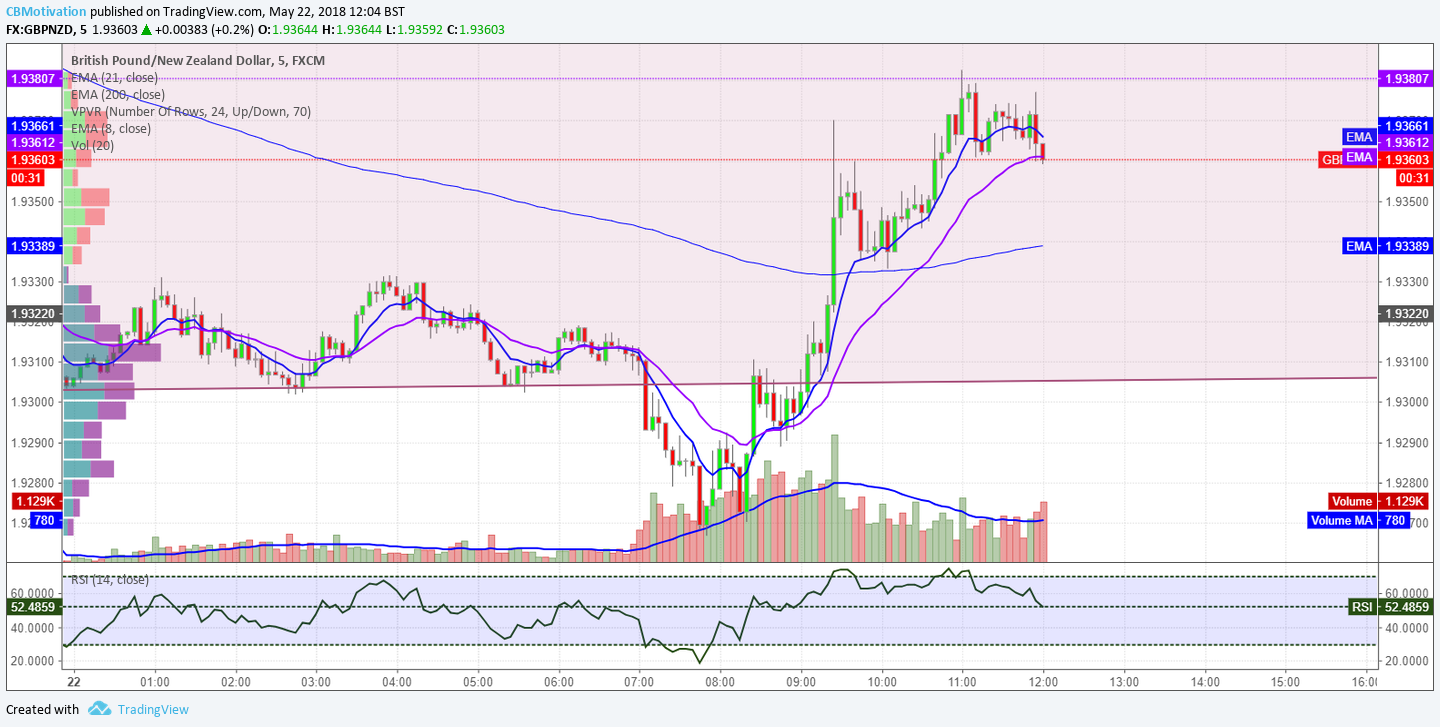Click gray 1.93220 label on left scale
This screenshot has width=1440, height=727.
click(34, 314)
